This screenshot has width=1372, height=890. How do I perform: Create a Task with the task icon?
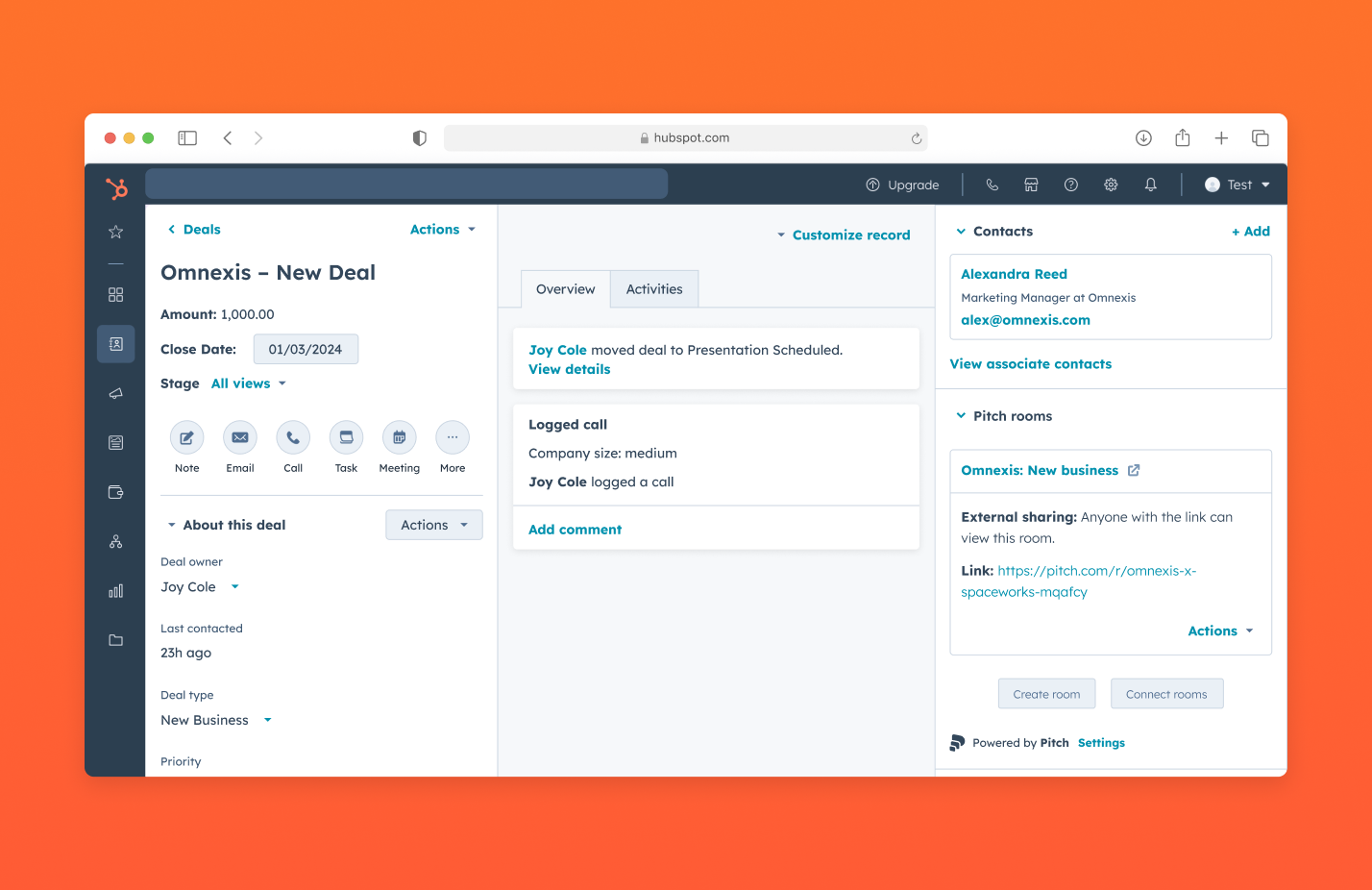click(x=346, y=437)
